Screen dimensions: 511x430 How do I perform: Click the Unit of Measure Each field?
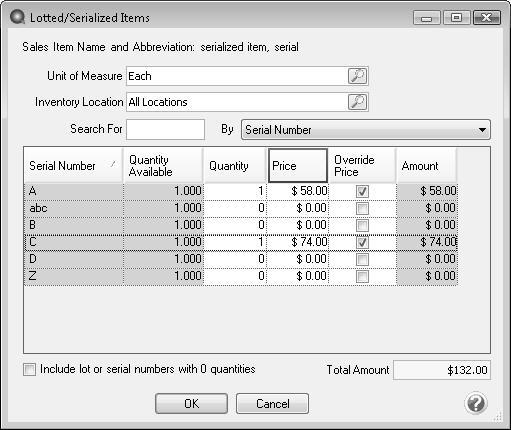click(x=237, y=76)
